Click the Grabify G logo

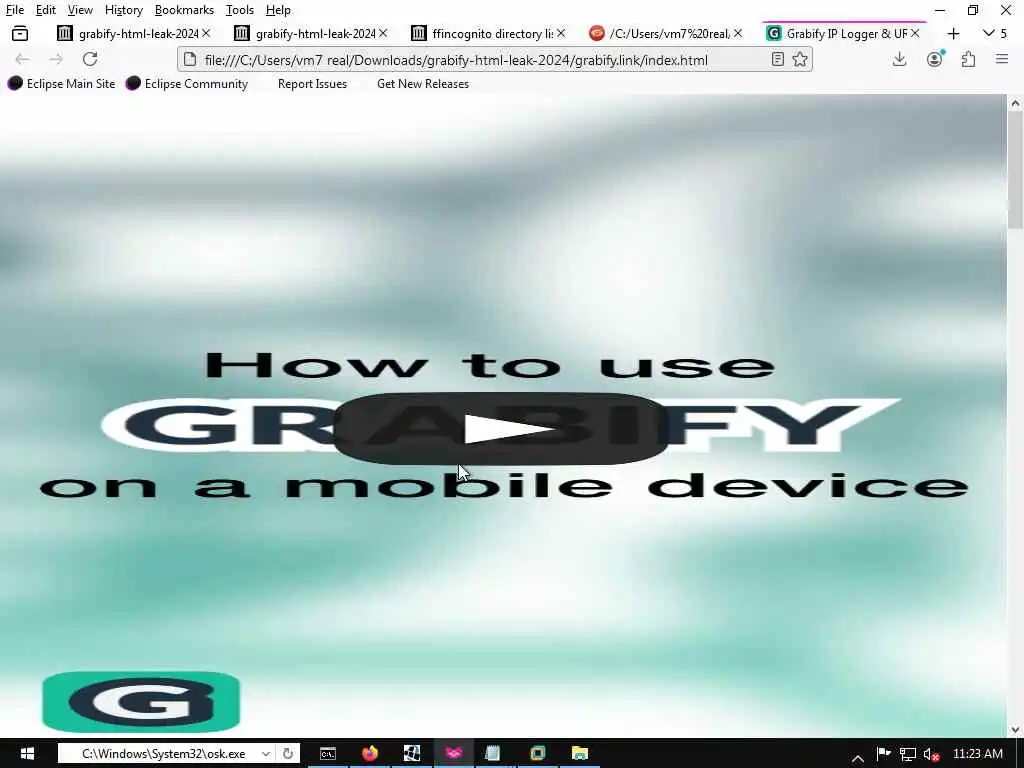[x=141, y=701]
